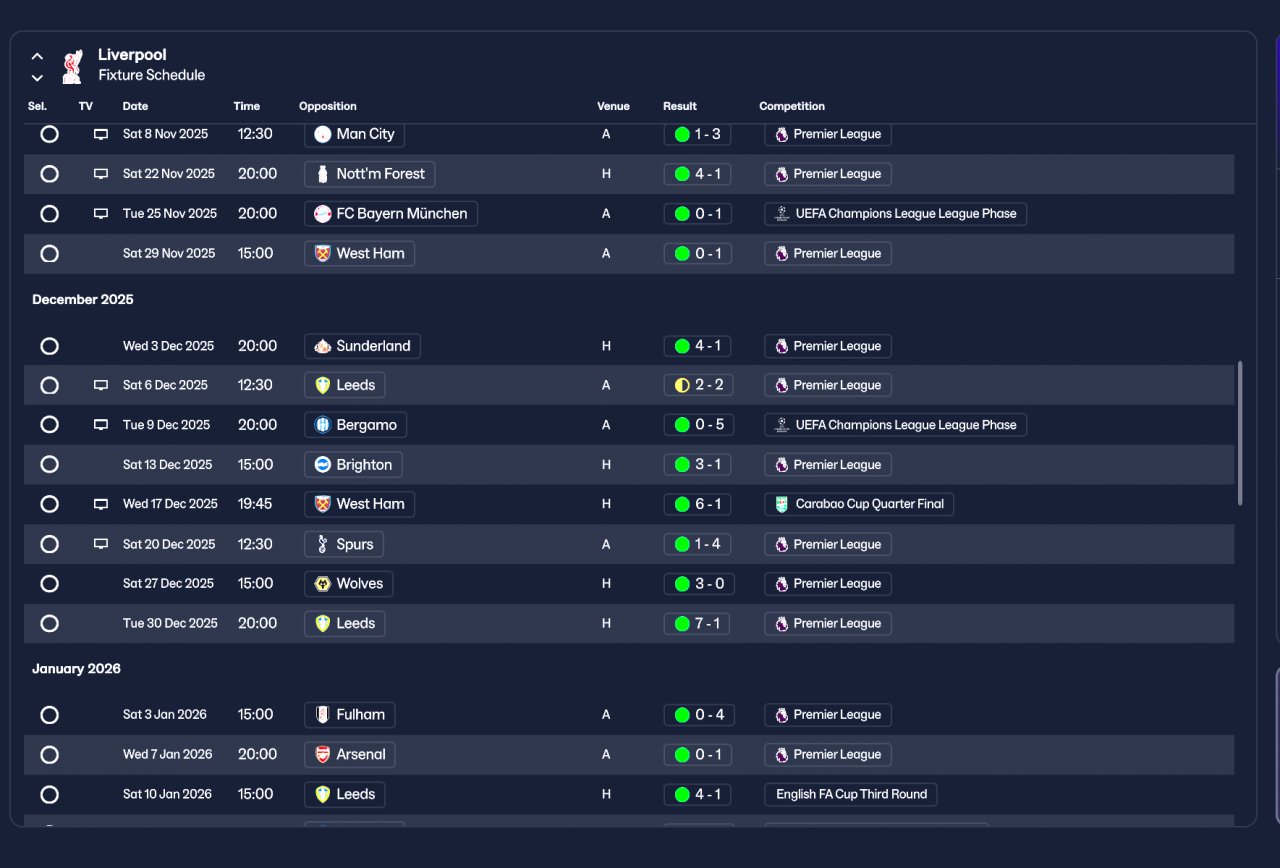Sort fixtures by Venue column header

[613, 106]
